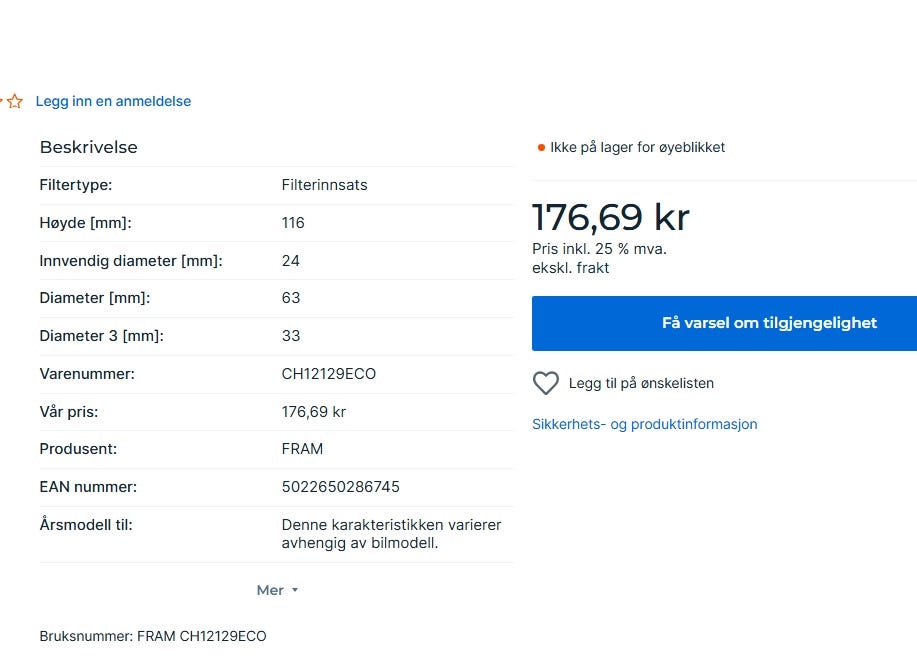Click the orange rating star icon

[15, 101]
